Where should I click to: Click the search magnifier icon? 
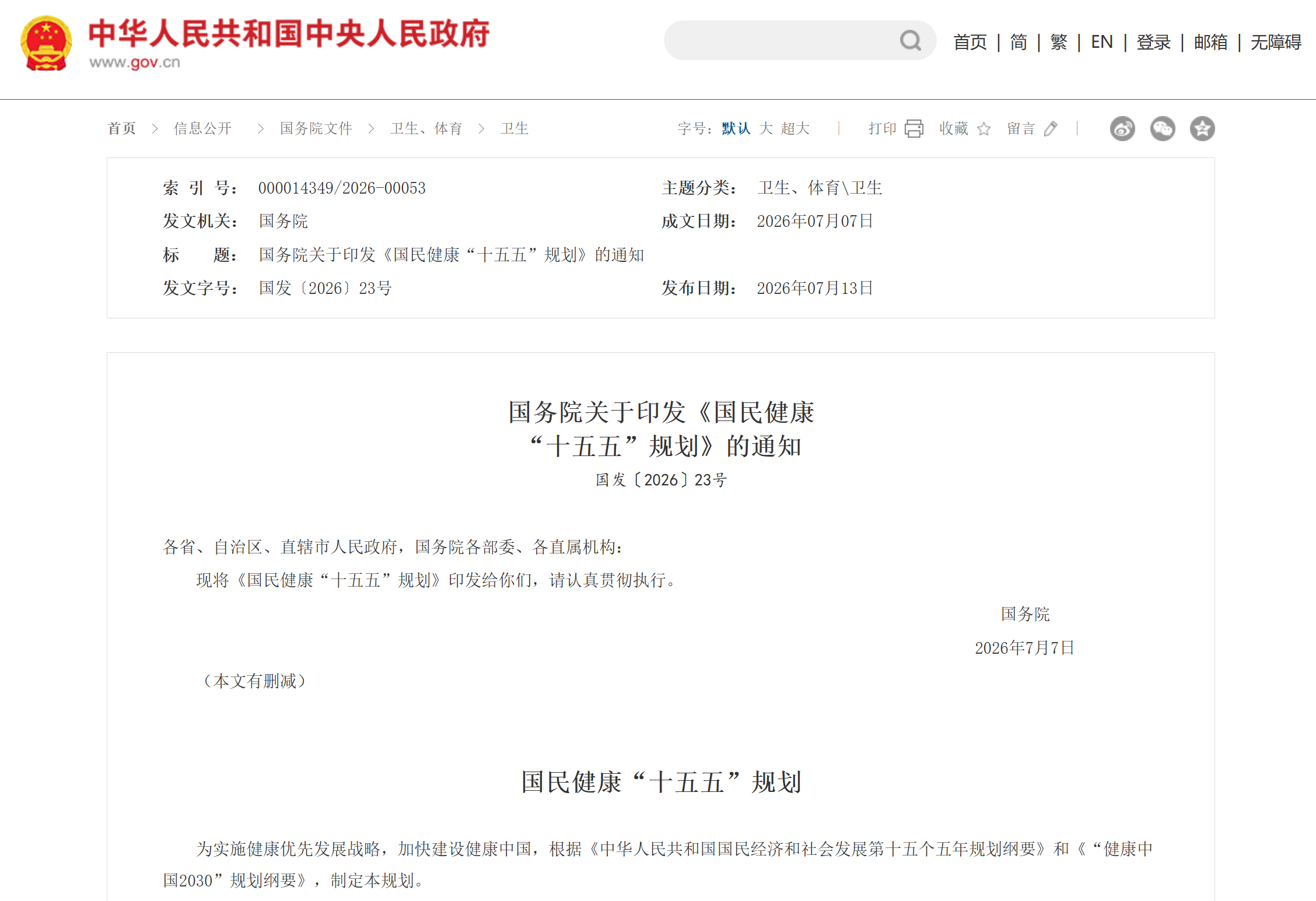pos(910,40)
